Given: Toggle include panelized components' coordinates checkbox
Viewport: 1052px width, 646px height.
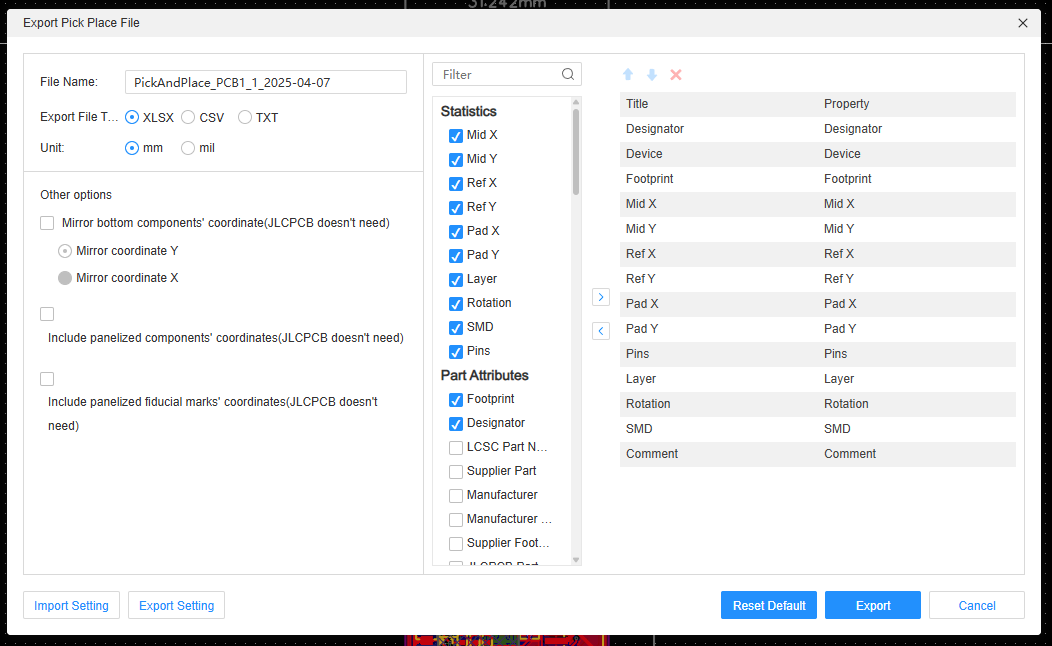Looking at the screenshot, I should tap(47, 314).
